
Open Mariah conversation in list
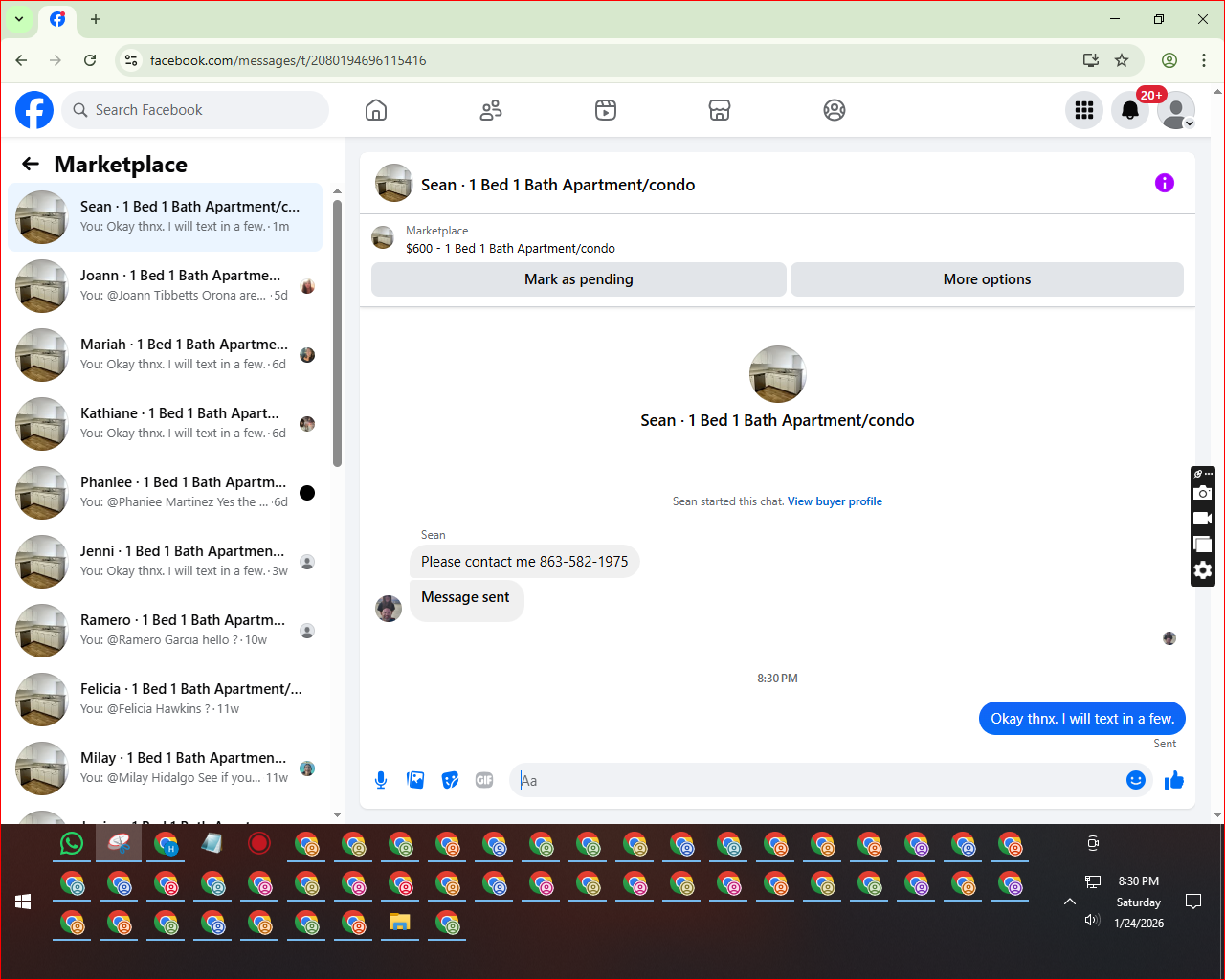(165, 355)
